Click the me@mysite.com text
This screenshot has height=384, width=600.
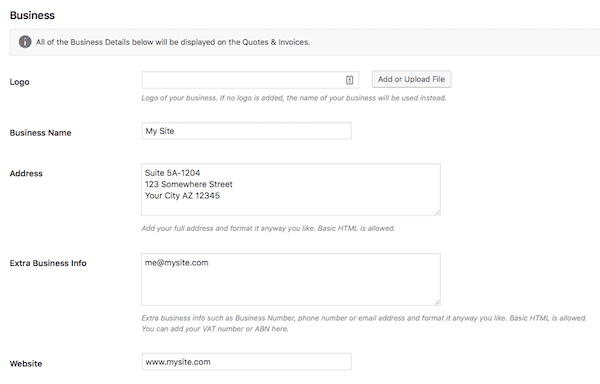[x=176, y=263]
